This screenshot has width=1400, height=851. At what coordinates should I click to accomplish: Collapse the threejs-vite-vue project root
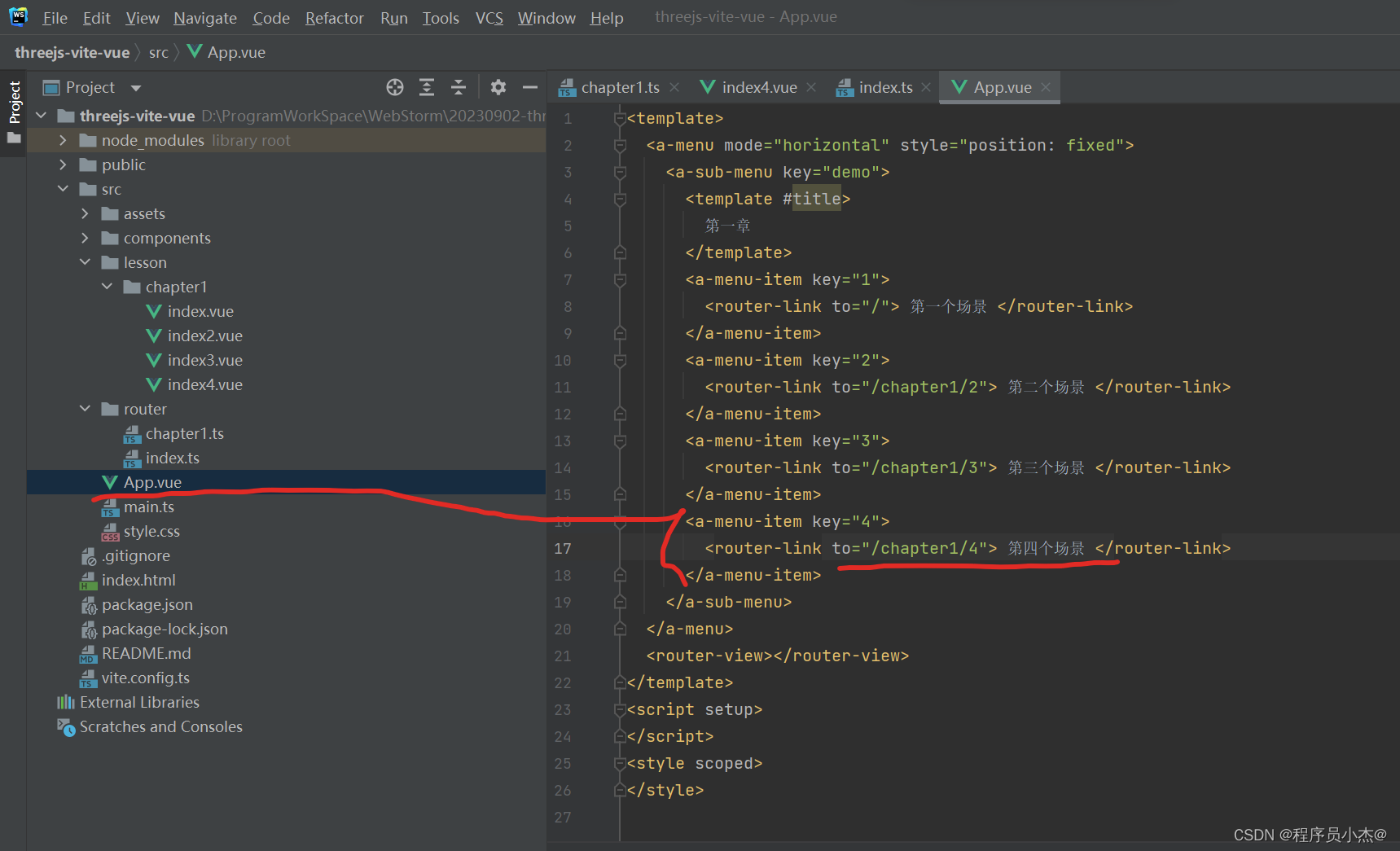[x=42, y=116]
